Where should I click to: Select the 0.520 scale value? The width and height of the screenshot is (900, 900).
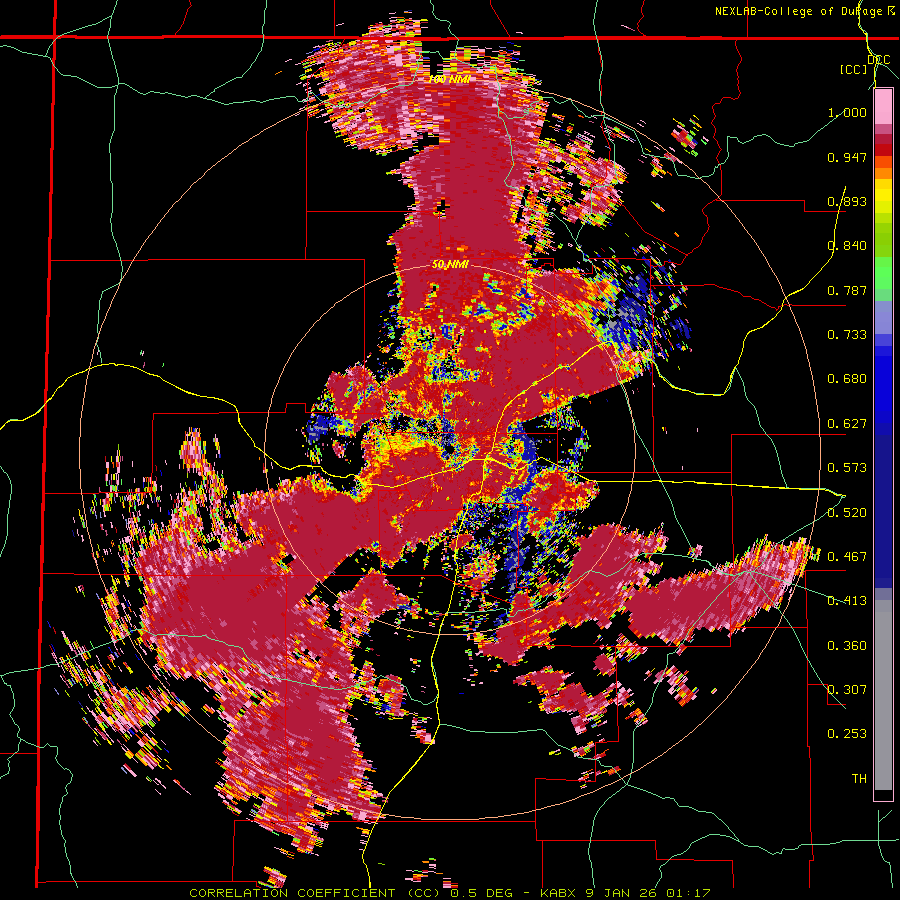[x=847, y=513]
